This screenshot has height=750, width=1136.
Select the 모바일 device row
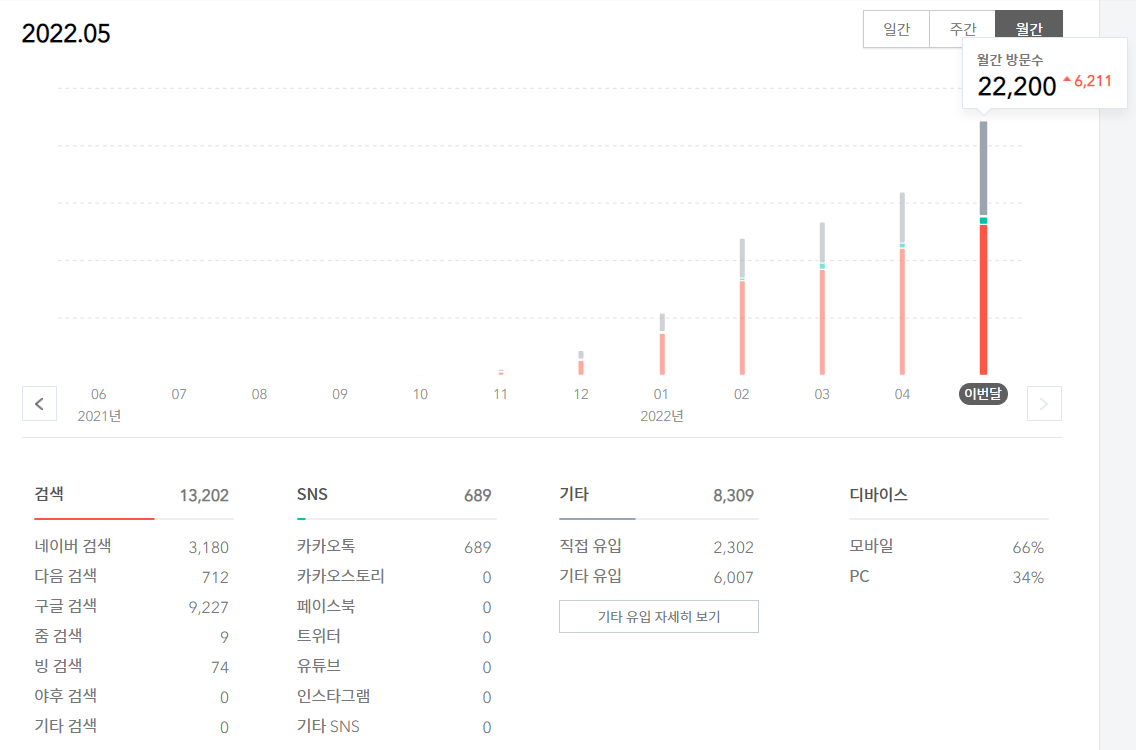point(947,547)
